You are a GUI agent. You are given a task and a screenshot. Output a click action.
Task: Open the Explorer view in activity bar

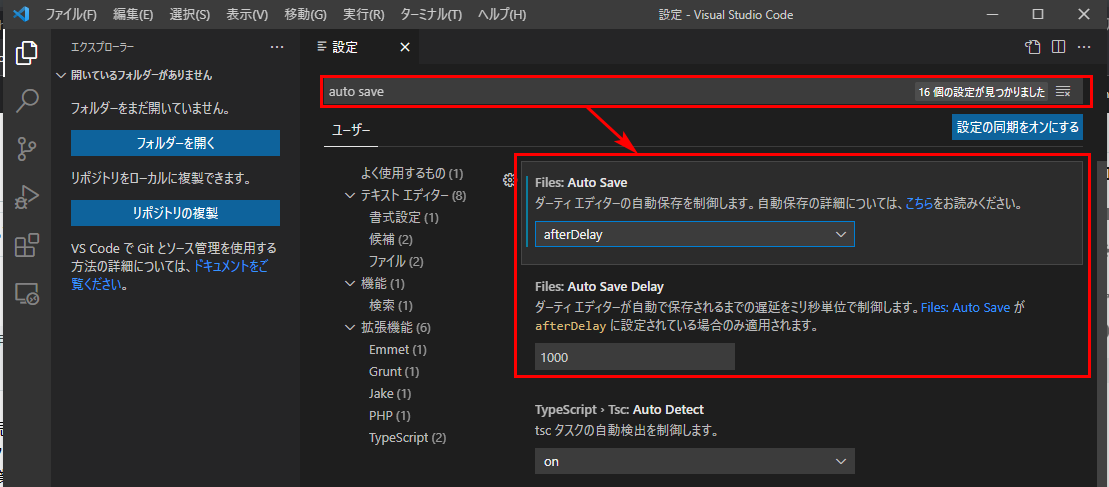[x=26, y=53]
